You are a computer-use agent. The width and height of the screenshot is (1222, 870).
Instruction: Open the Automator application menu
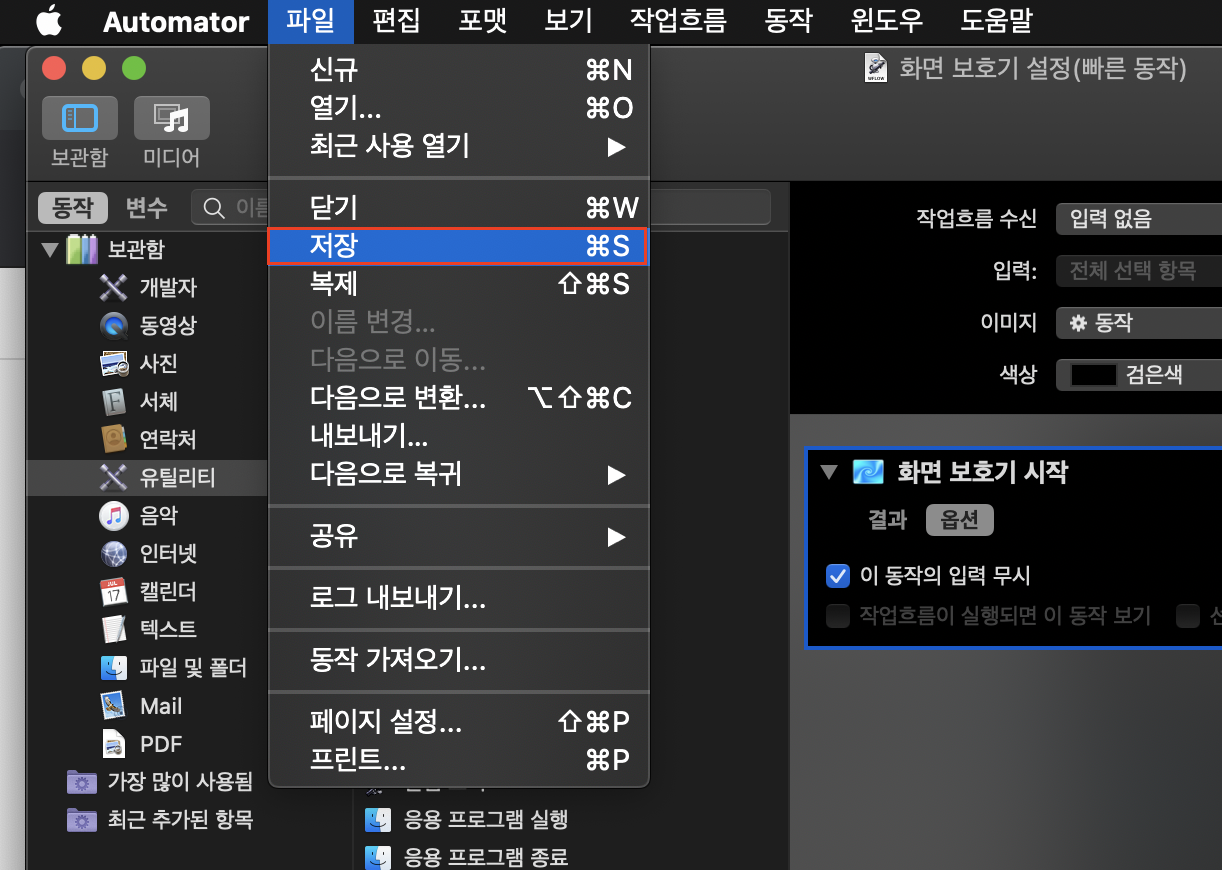tap(176, 20)
